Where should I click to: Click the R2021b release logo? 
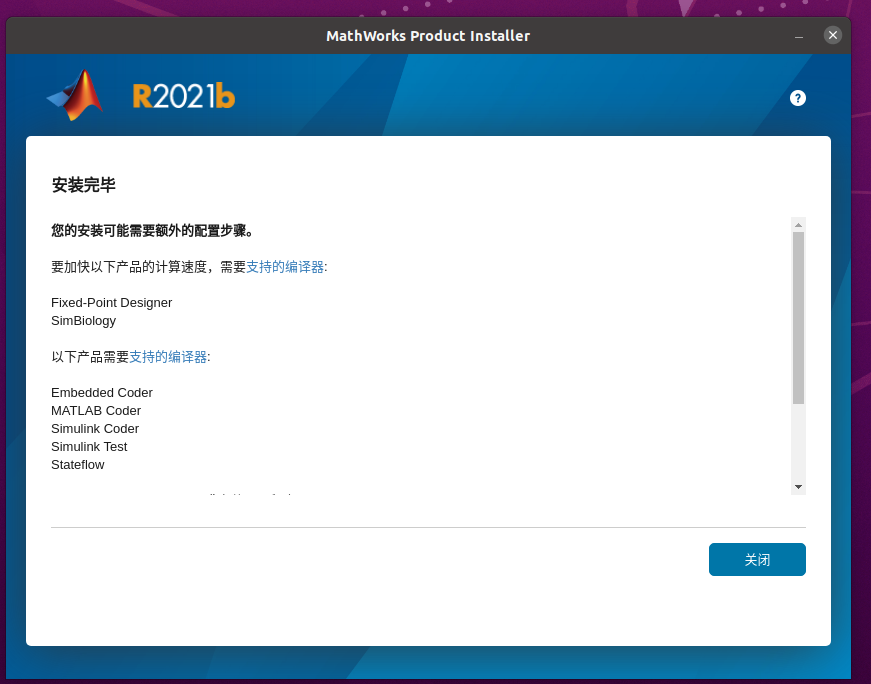click(184, 96)
